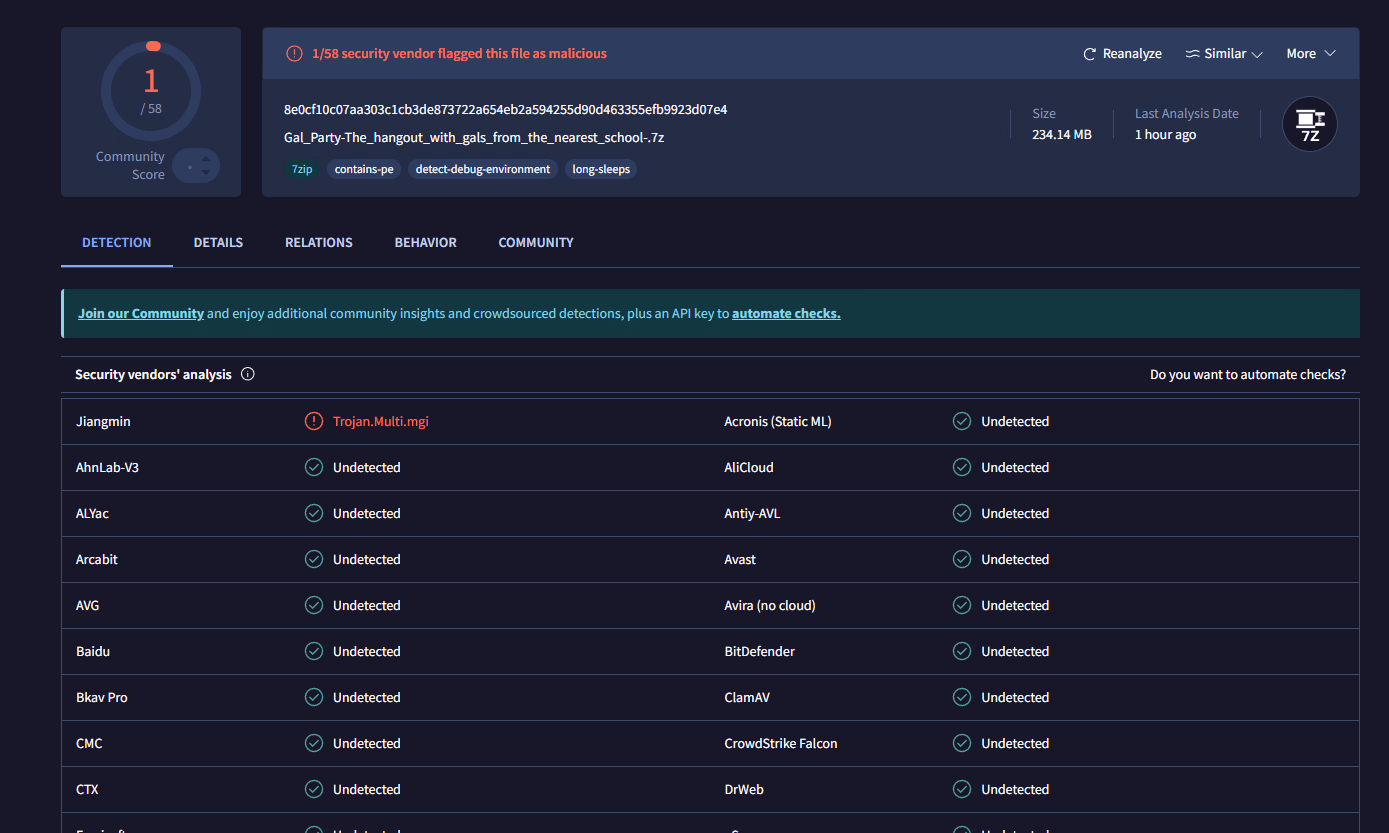Go to the Relations tab
1389x833 pixels.
318,243
